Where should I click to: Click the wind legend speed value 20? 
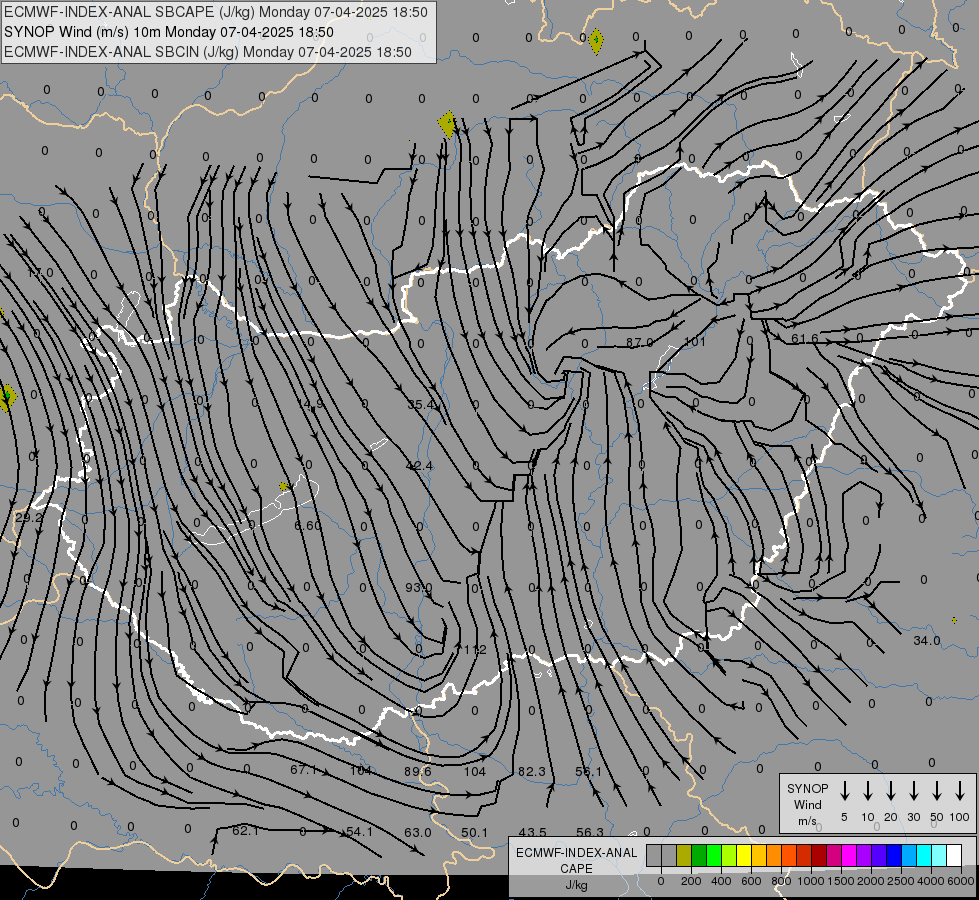(891, 817)
